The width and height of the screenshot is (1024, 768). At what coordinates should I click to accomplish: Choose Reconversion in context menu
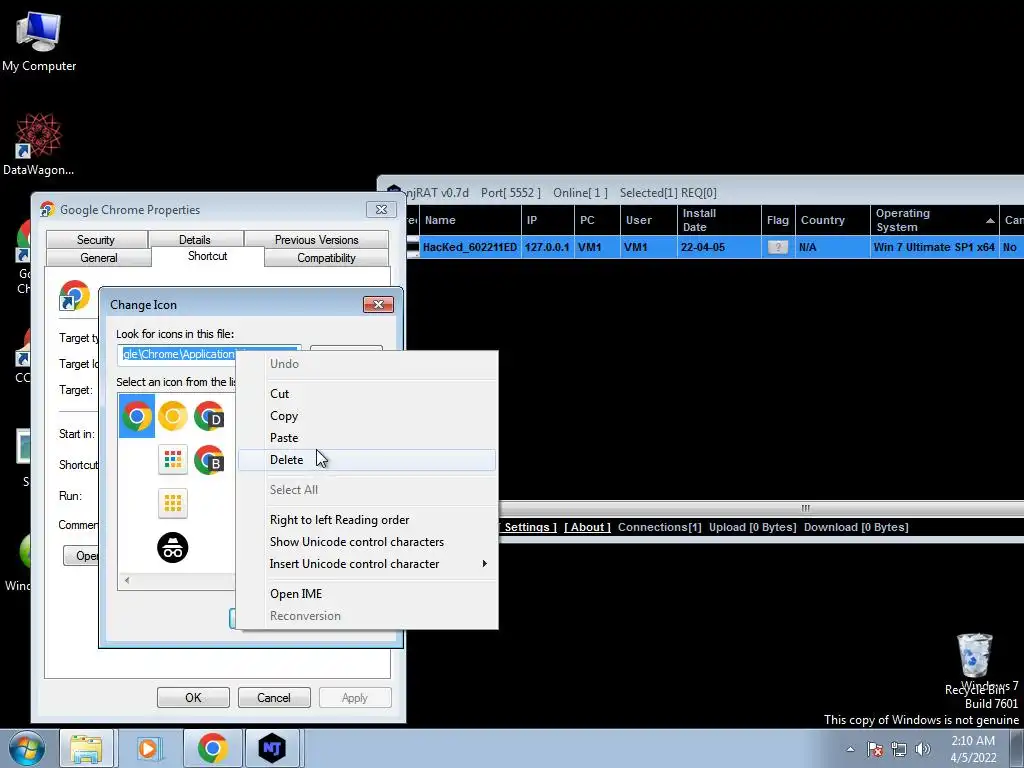click(x=366, y=616)
